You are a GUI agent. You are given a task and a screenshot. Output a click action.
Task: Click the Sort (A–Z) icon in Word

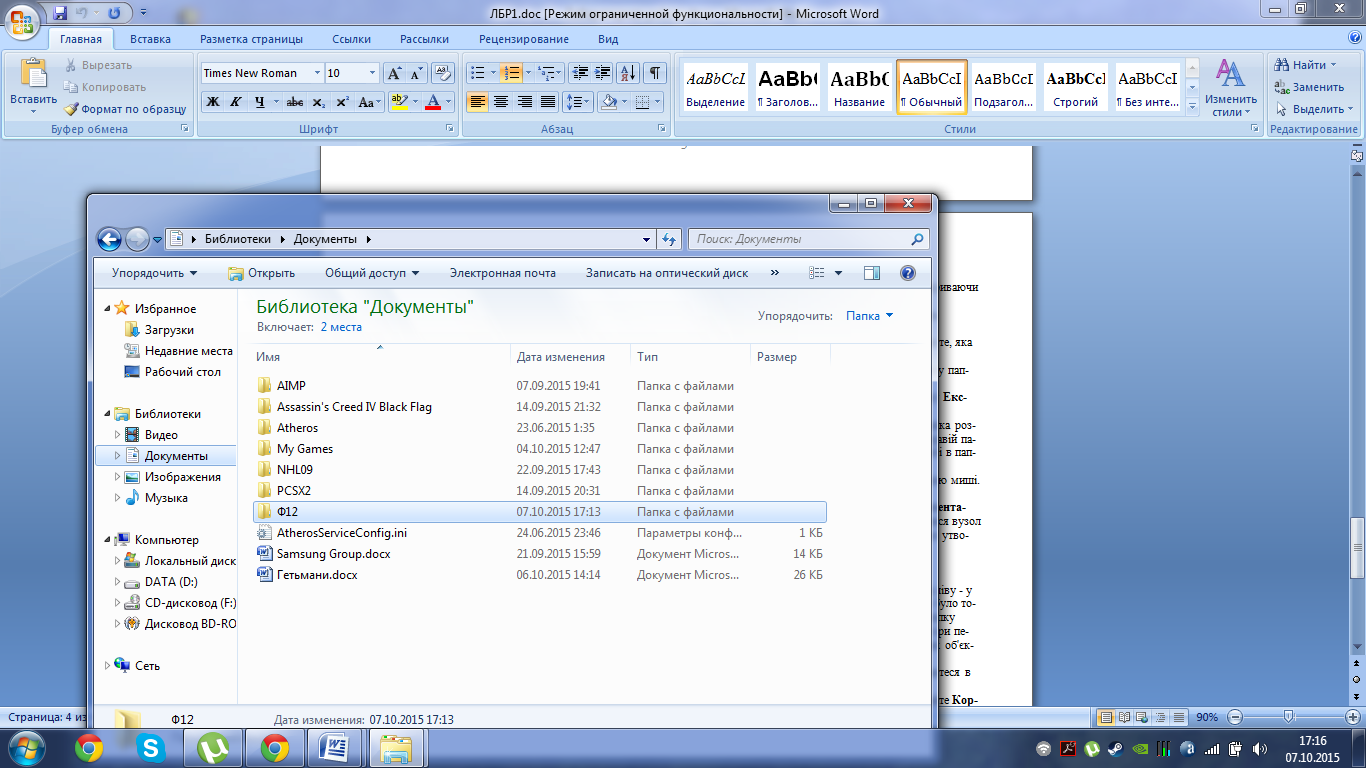click(628, 73)
